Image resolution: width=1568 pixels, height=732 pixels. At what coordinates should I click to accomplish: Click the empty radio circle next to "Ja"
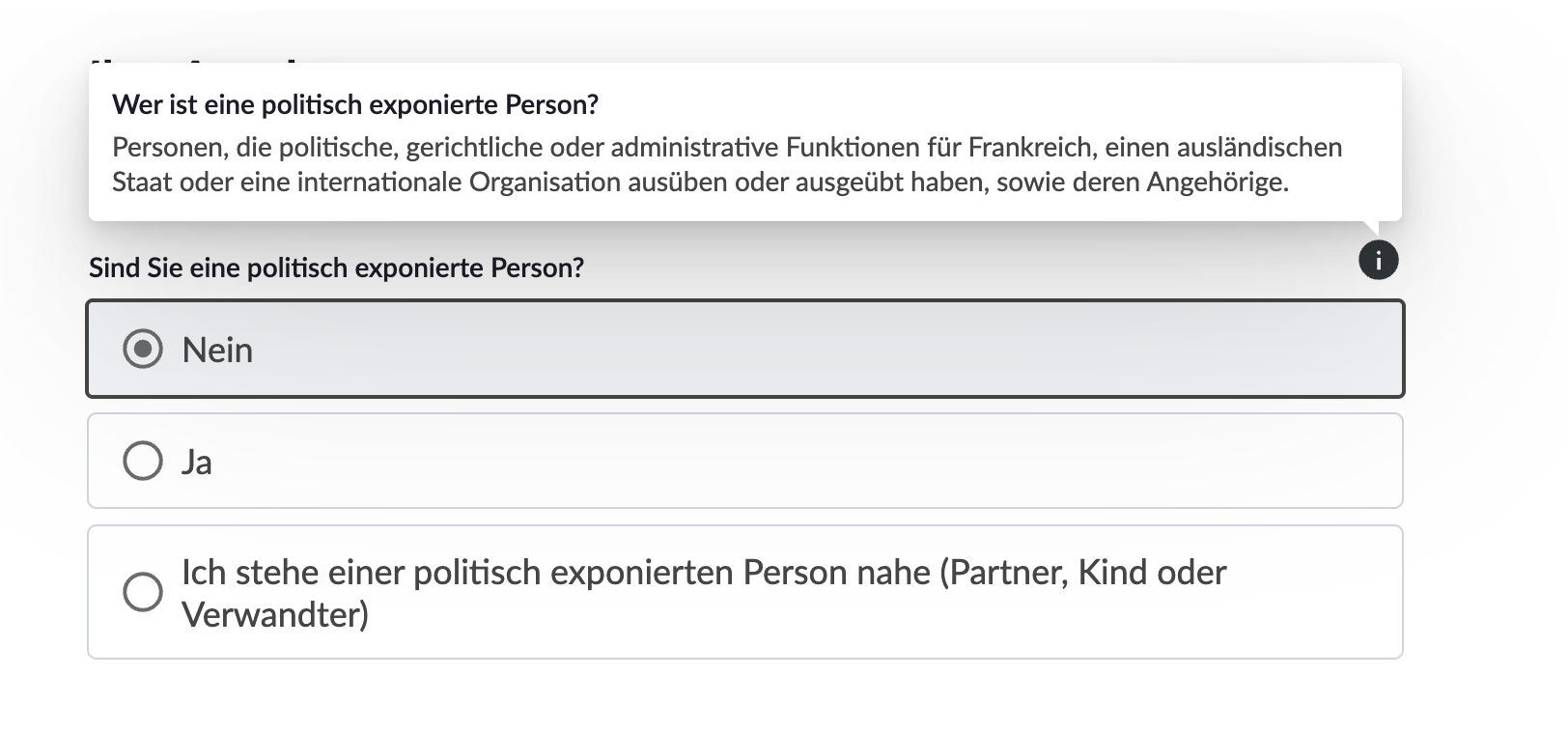tap(143, 461)
